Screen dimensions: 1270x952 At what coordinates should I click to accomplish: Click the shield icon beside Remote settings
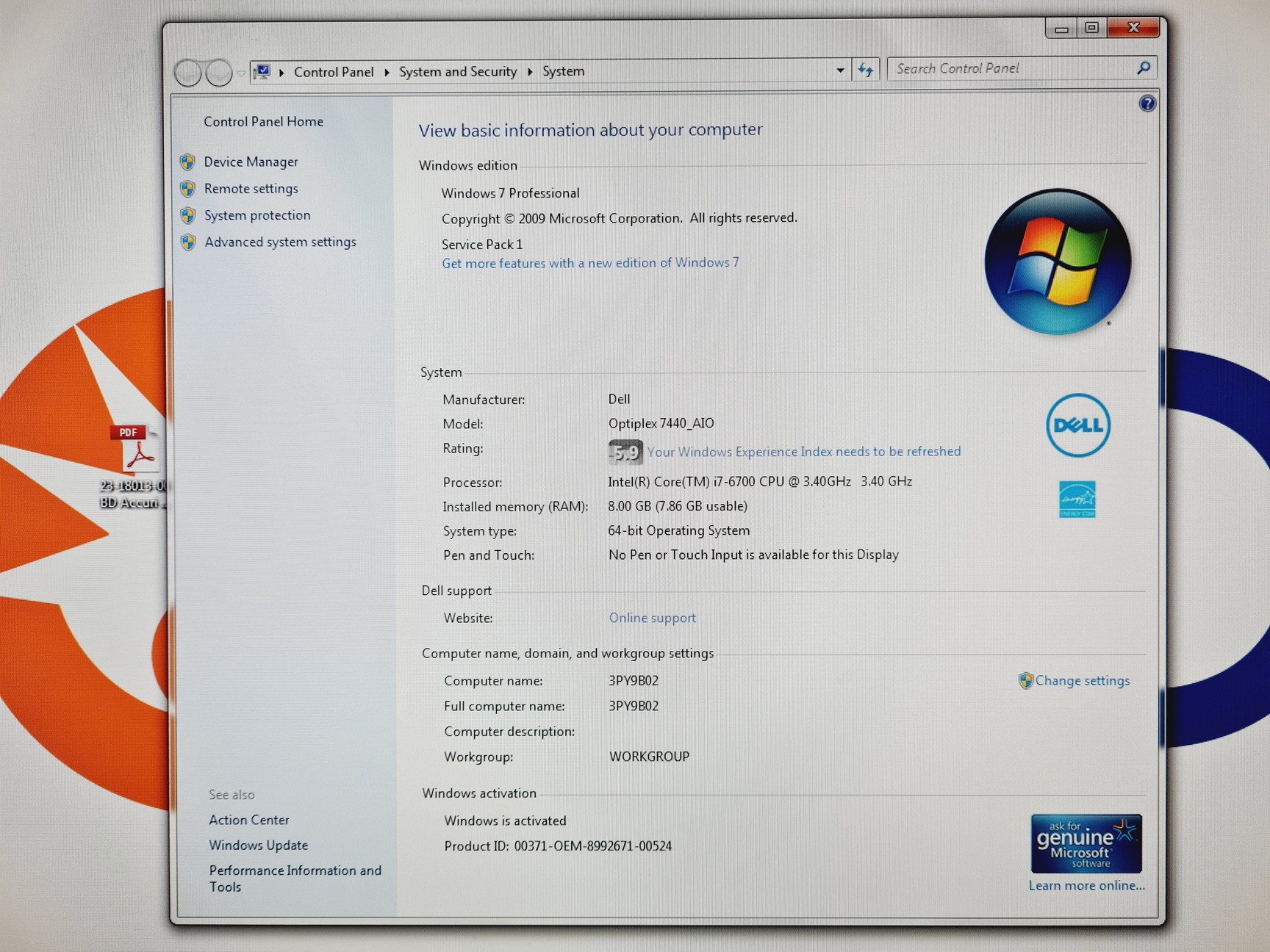point(188,189)
